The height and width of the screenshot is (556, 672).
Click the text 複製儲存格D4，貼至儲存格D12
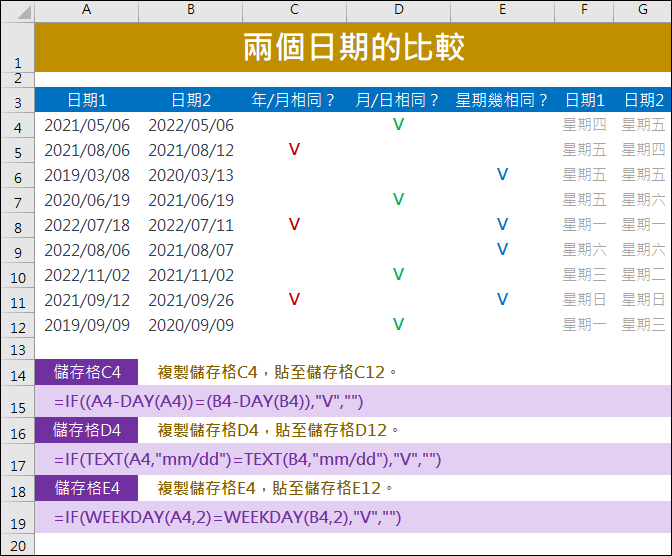pos(278,430)
